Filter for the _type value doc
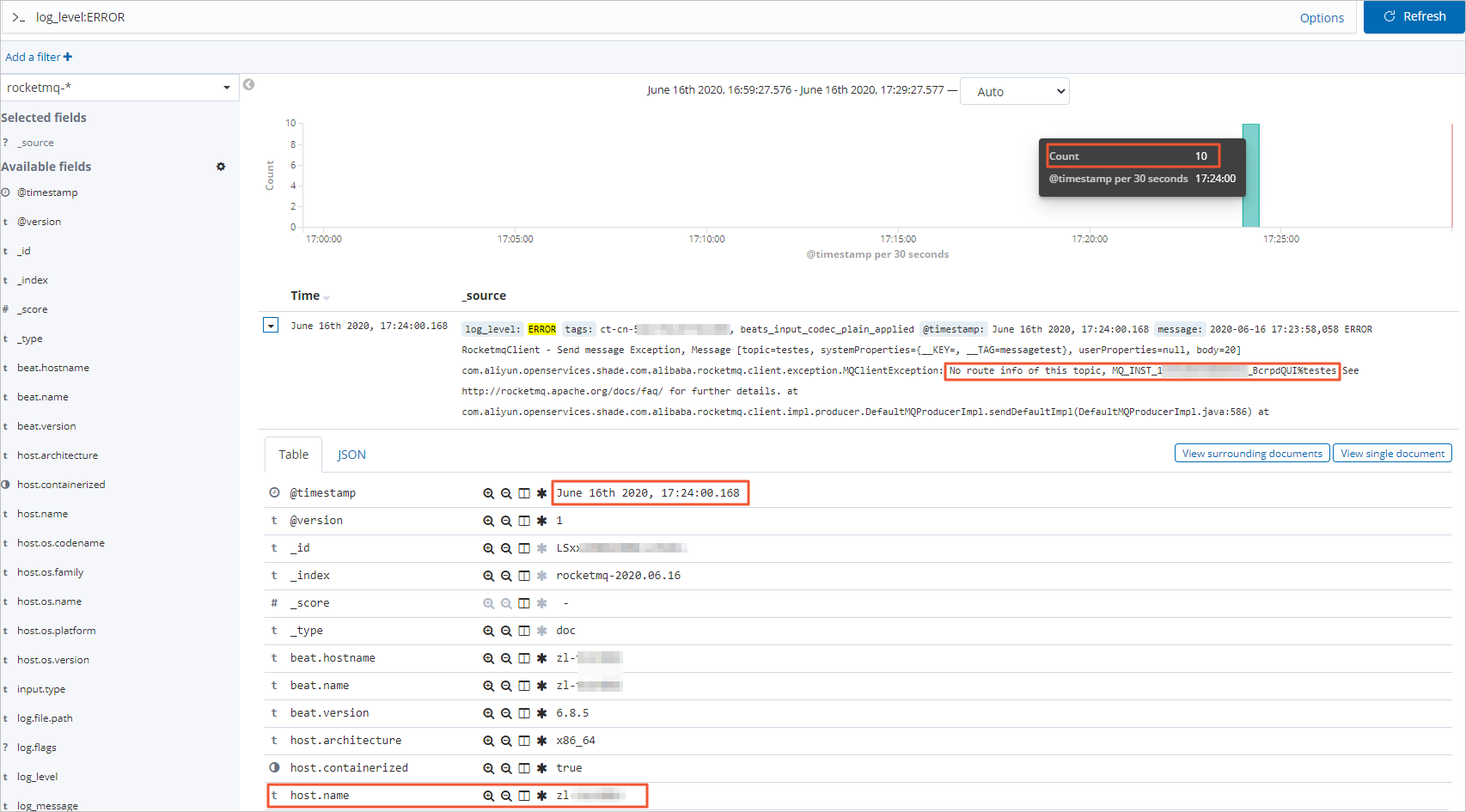Screen dimensions: 1466x812 tap(488, 631)
